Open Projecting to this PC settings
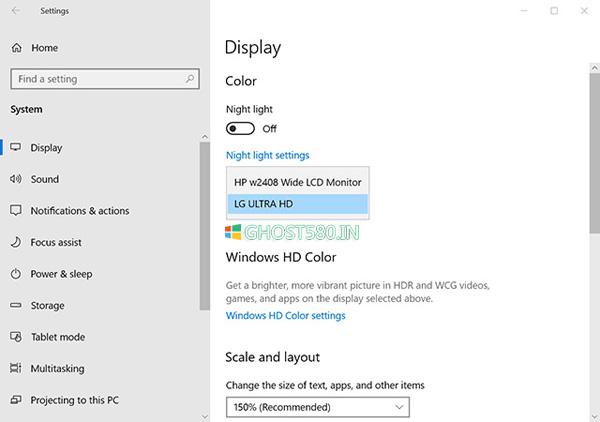 pyautogui.click(x=75, y=400)
